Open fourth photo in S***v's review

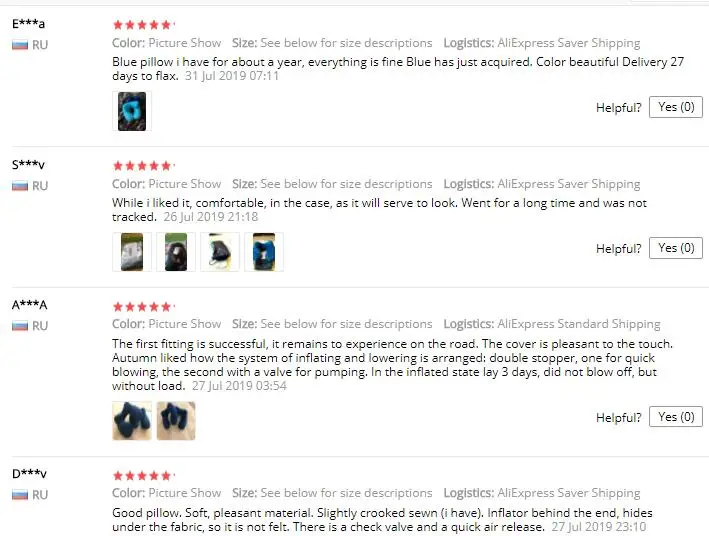pos(264,252)
